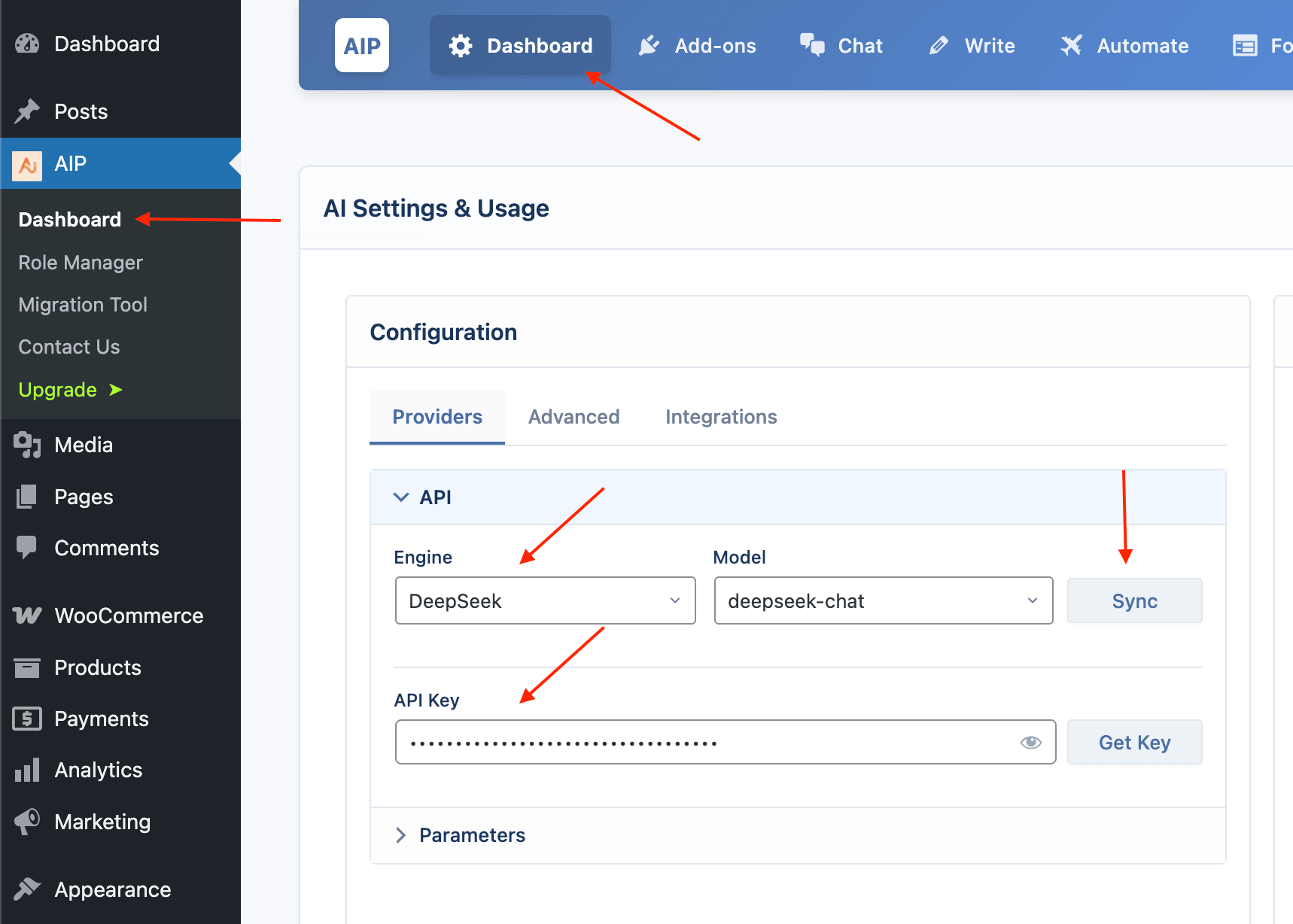This screenshot has width=1293, height=924.
Task: Click the Media library icon
Action: [x=27, y=445]
